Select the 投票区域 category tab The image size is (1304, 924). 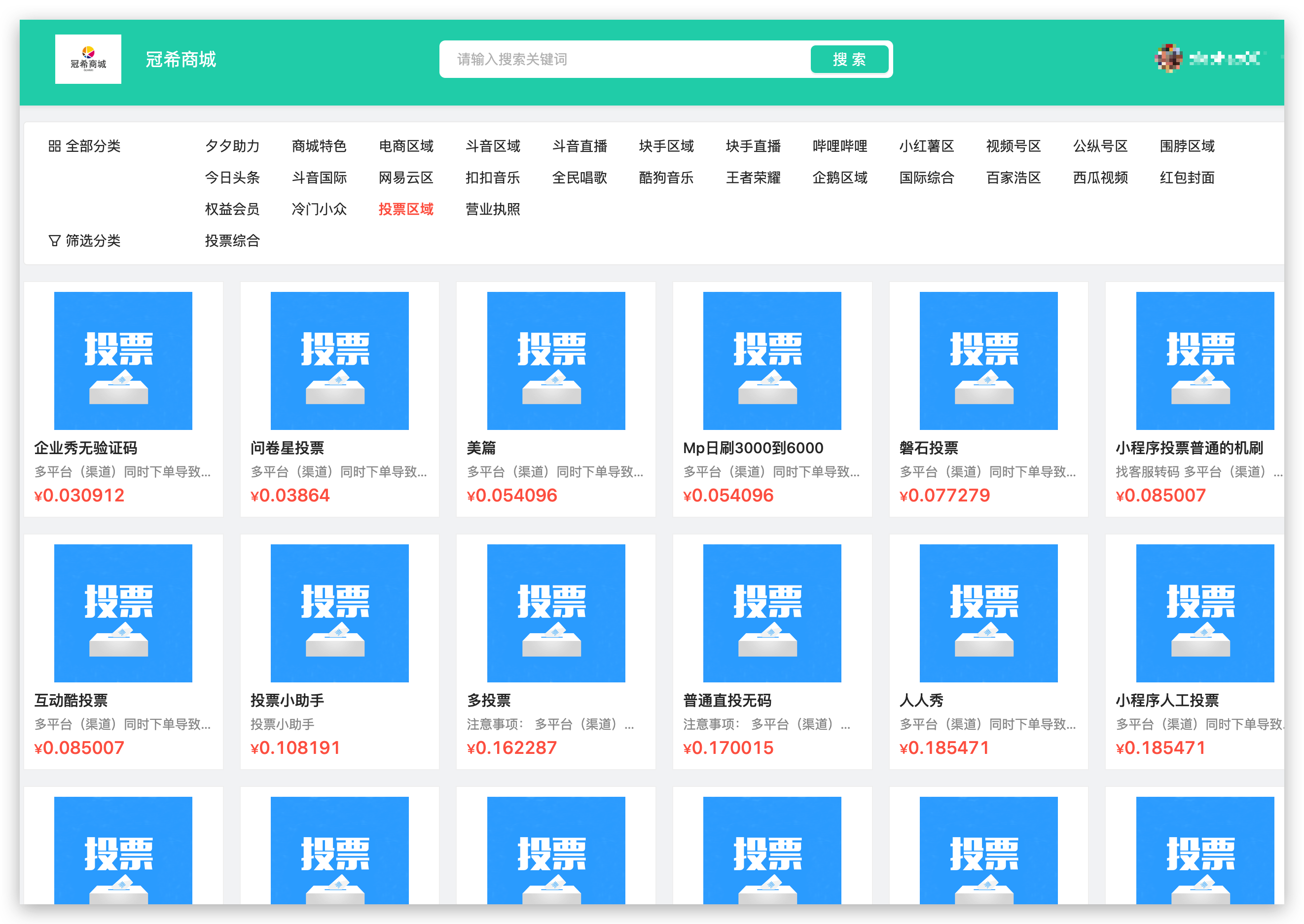406,210
